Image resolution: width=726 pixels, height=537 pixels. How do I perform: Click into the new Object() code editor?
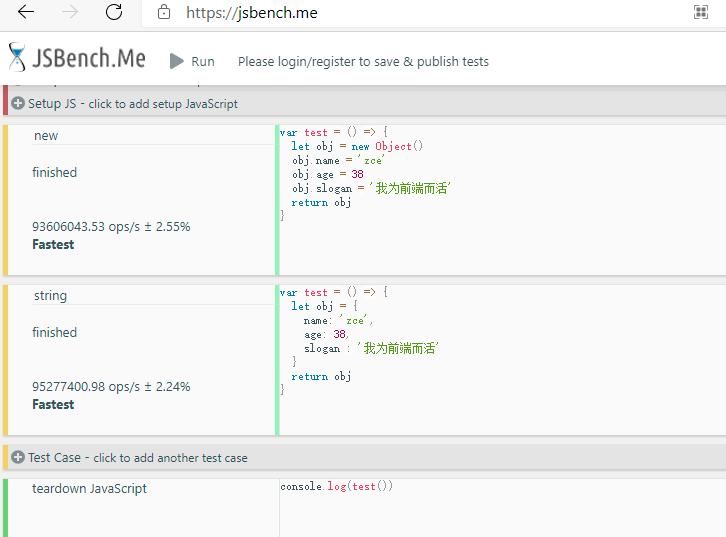tap(502, 200)
